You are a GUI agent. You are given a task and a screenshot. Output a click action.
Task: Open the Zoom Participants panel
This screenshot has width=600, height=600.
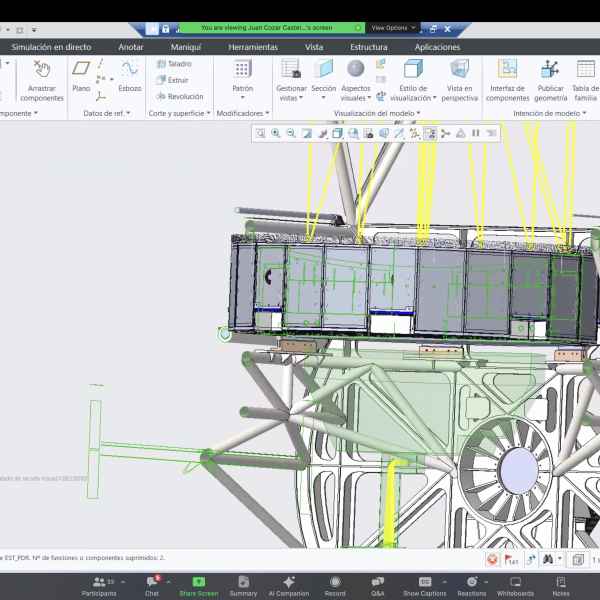98,585
